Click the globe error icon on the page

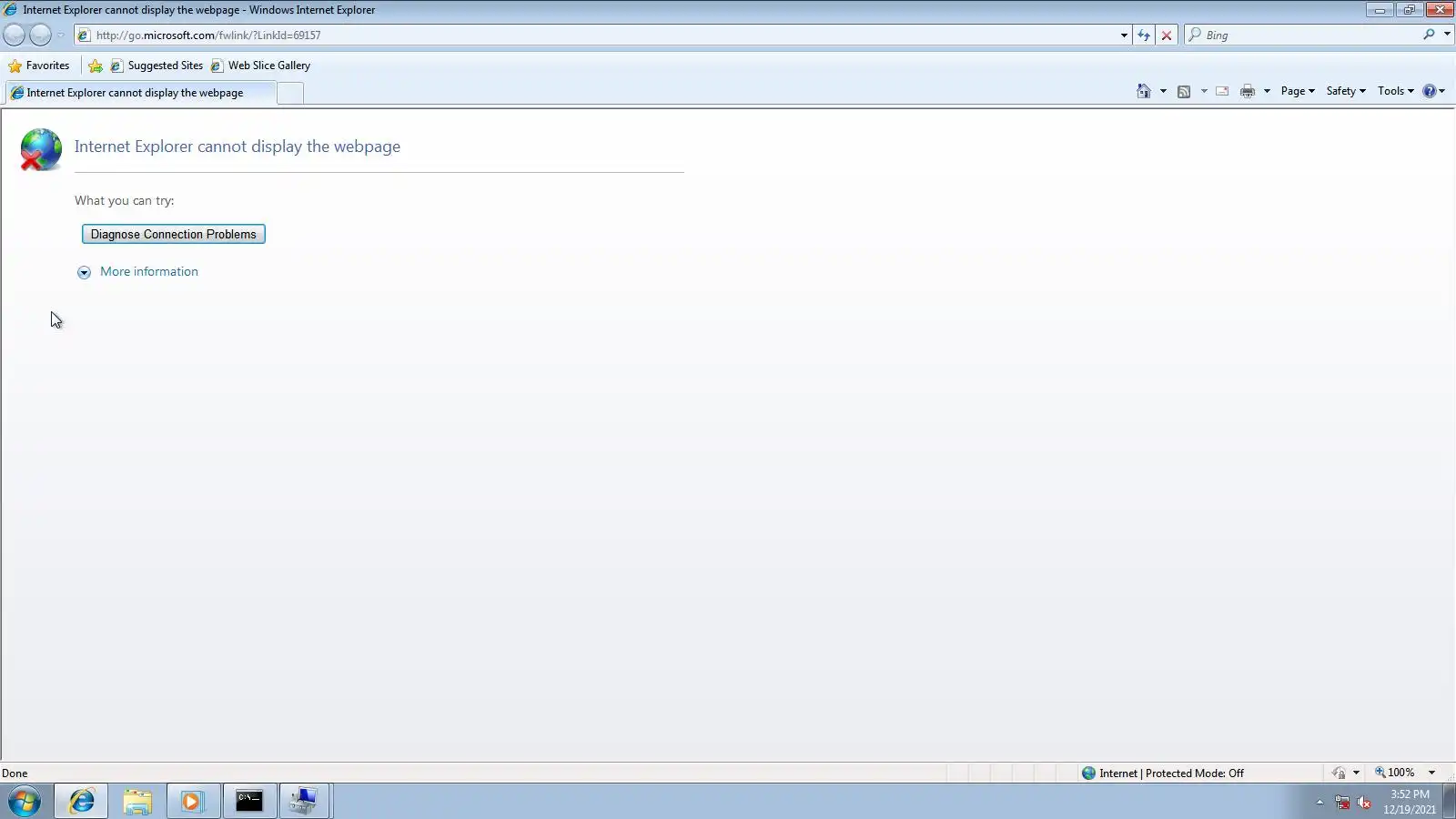41,150
